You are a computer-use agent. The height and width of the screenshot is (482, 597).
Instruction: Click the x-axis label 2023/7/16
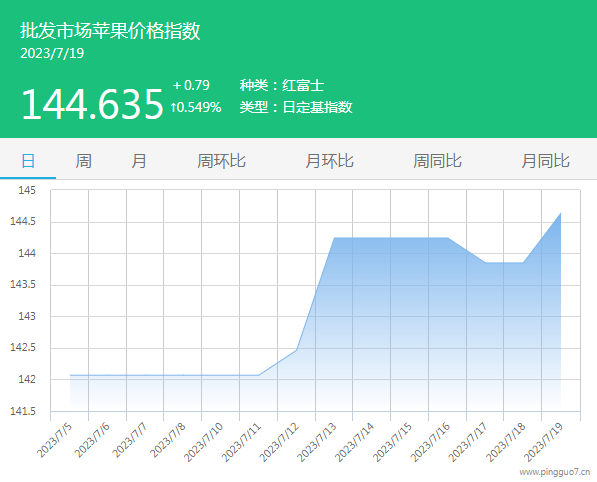[x=431, y=442]
